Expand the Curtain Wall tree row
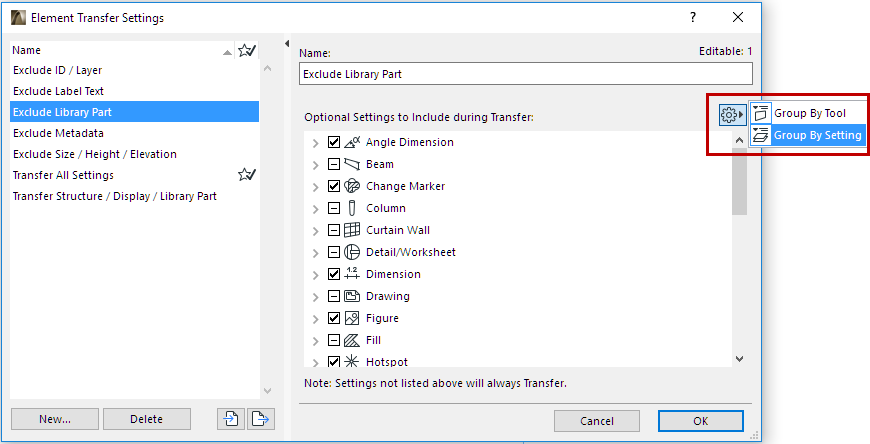This screenshot has width=870, height=444. tap(315, 231)
